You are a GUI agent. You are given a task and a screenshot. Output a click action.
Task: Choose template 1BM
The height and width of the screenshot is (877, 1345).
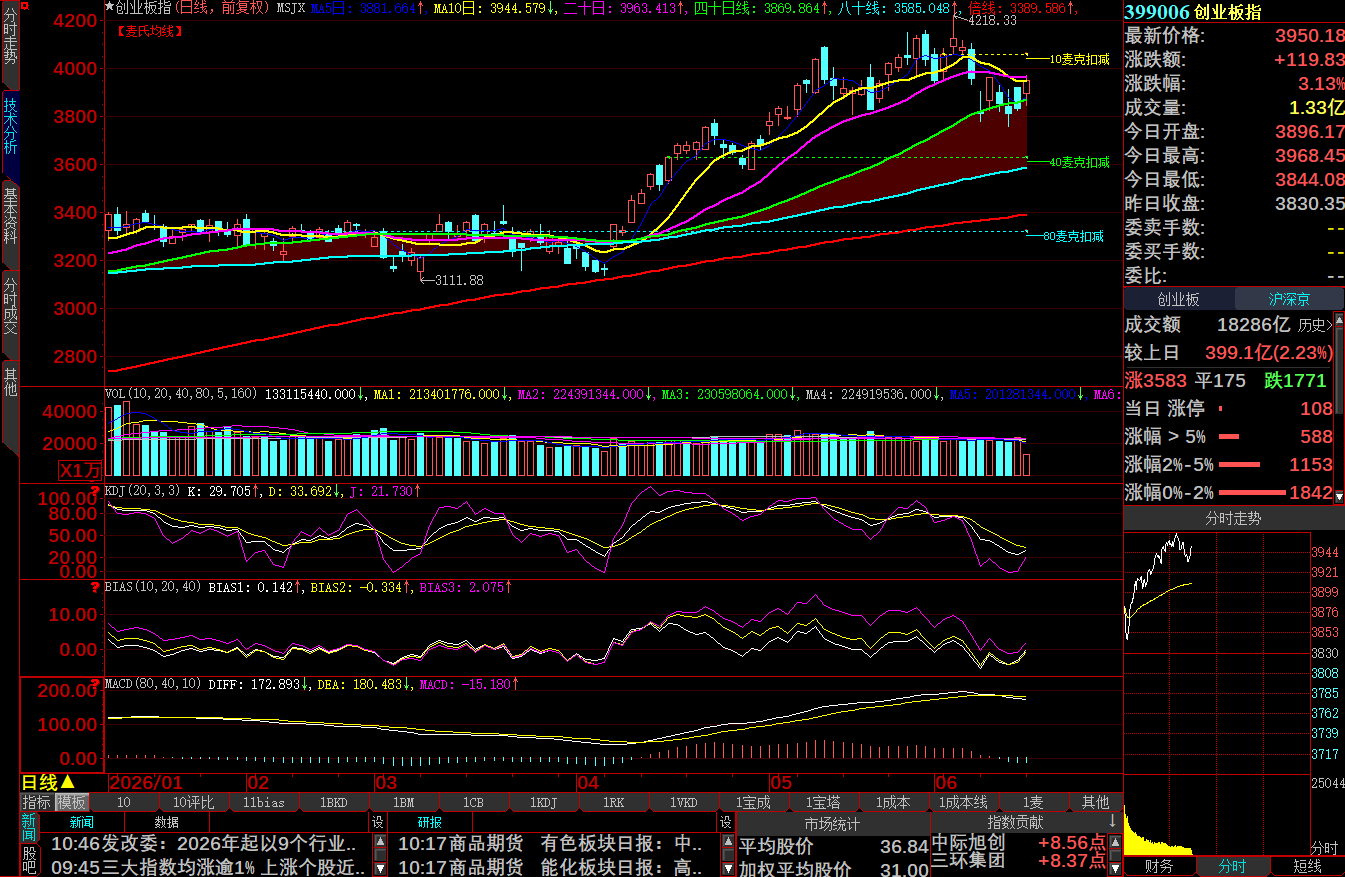403,802
